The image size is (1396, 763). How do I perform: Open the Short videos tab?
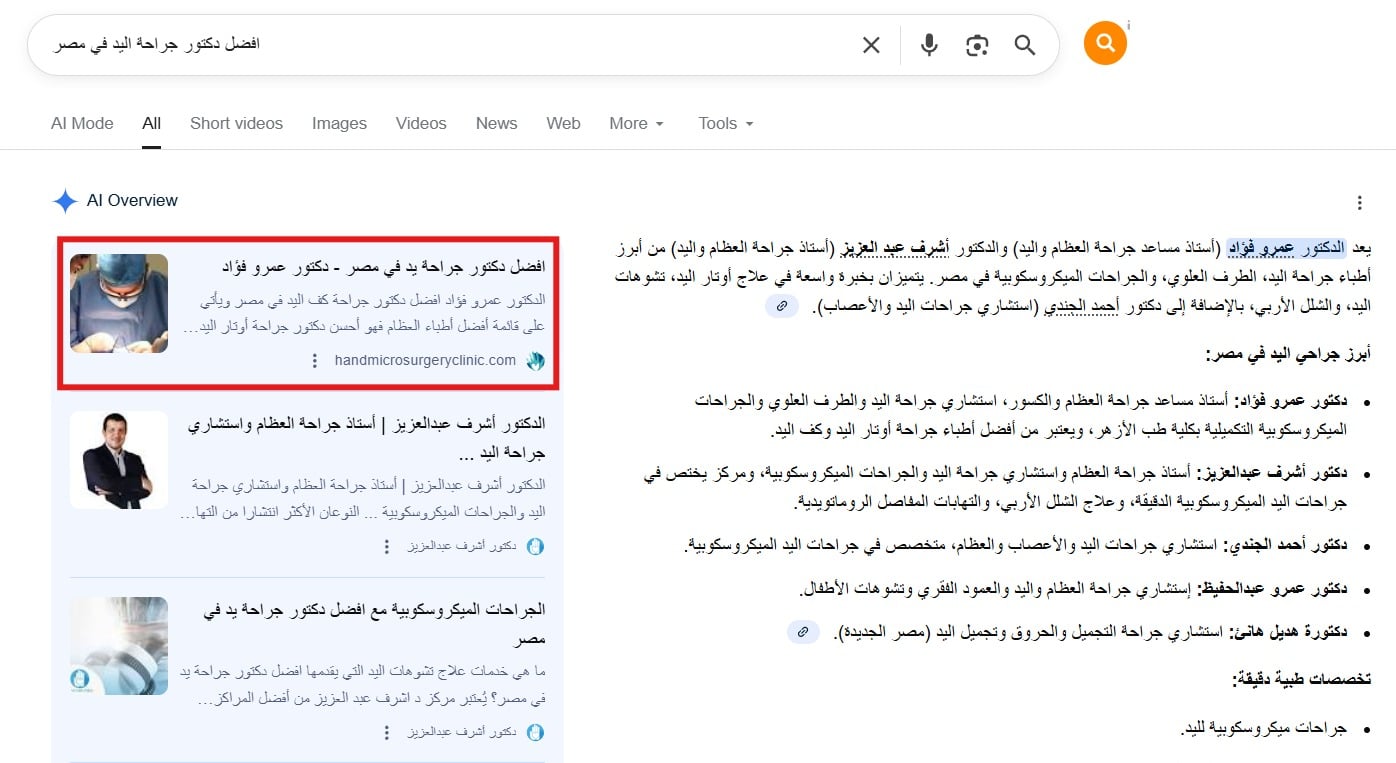[236, 124]
